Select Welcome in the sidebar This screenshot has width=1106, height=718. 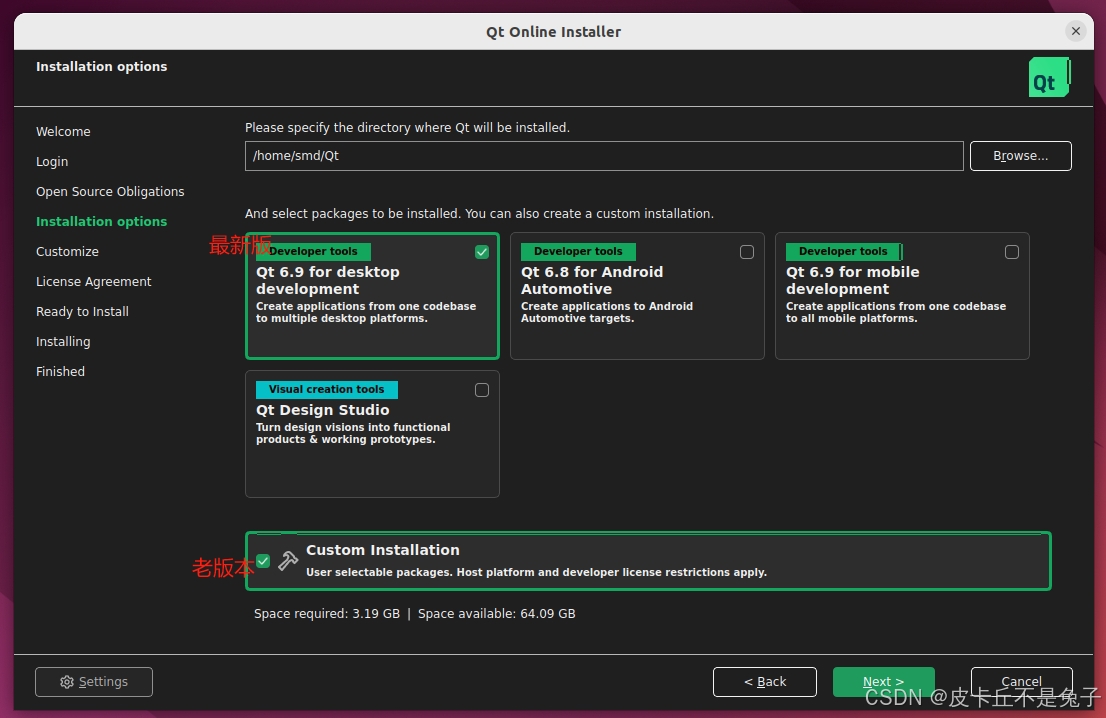(x=63, y=131)
